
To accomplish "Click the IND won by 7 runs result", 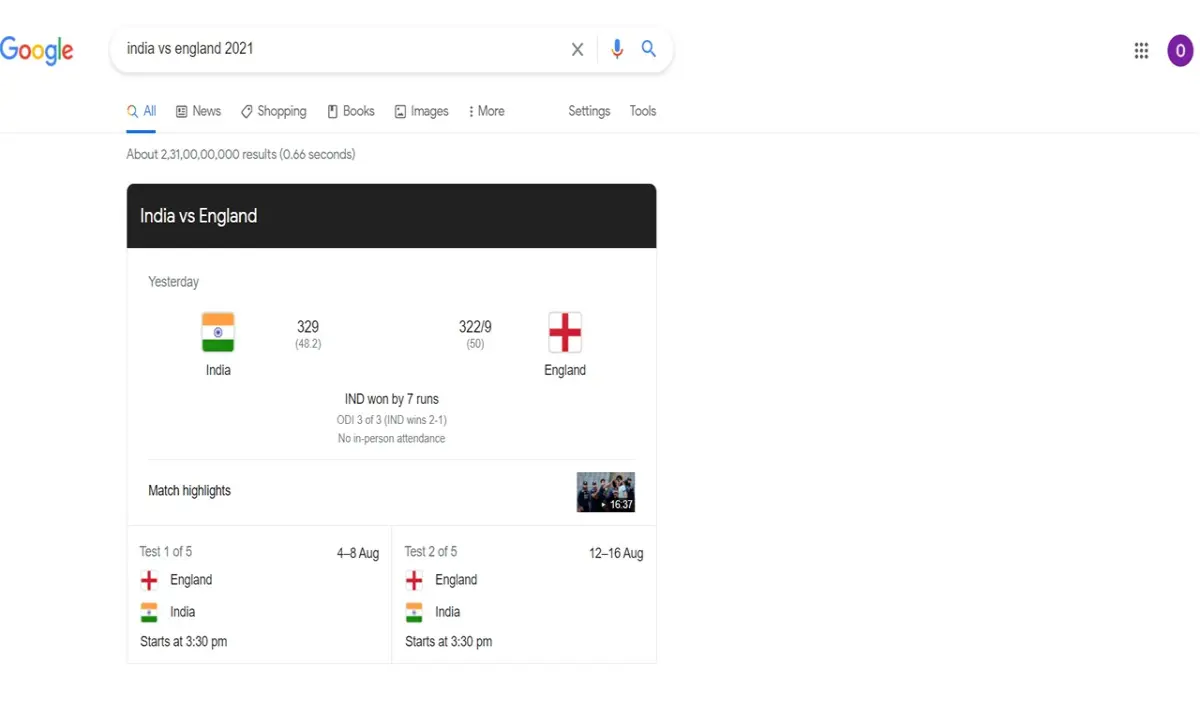I will [x=392, y=399].
